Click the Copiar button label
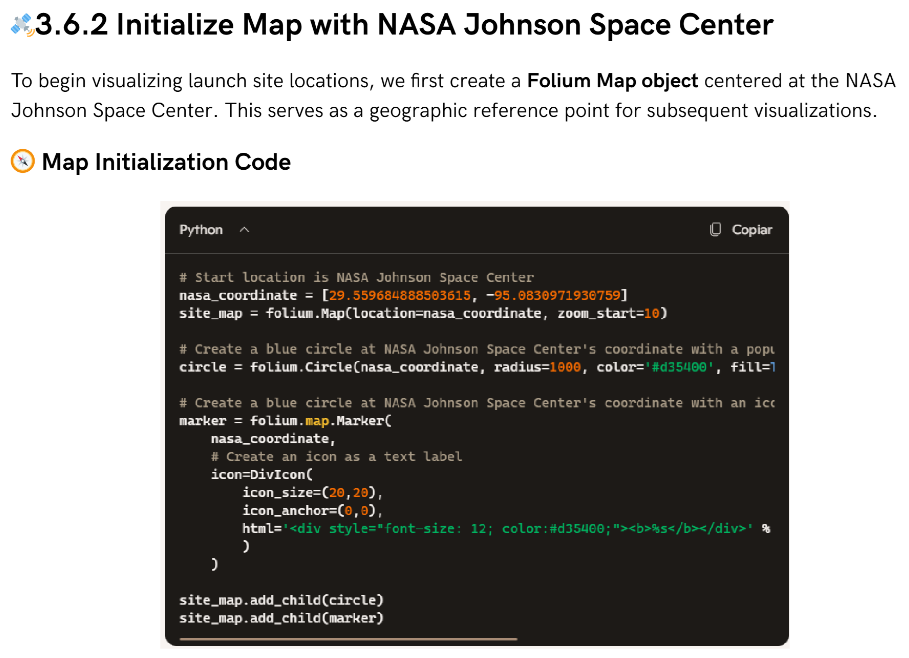The image size is (909, 658). coord(752,230)
